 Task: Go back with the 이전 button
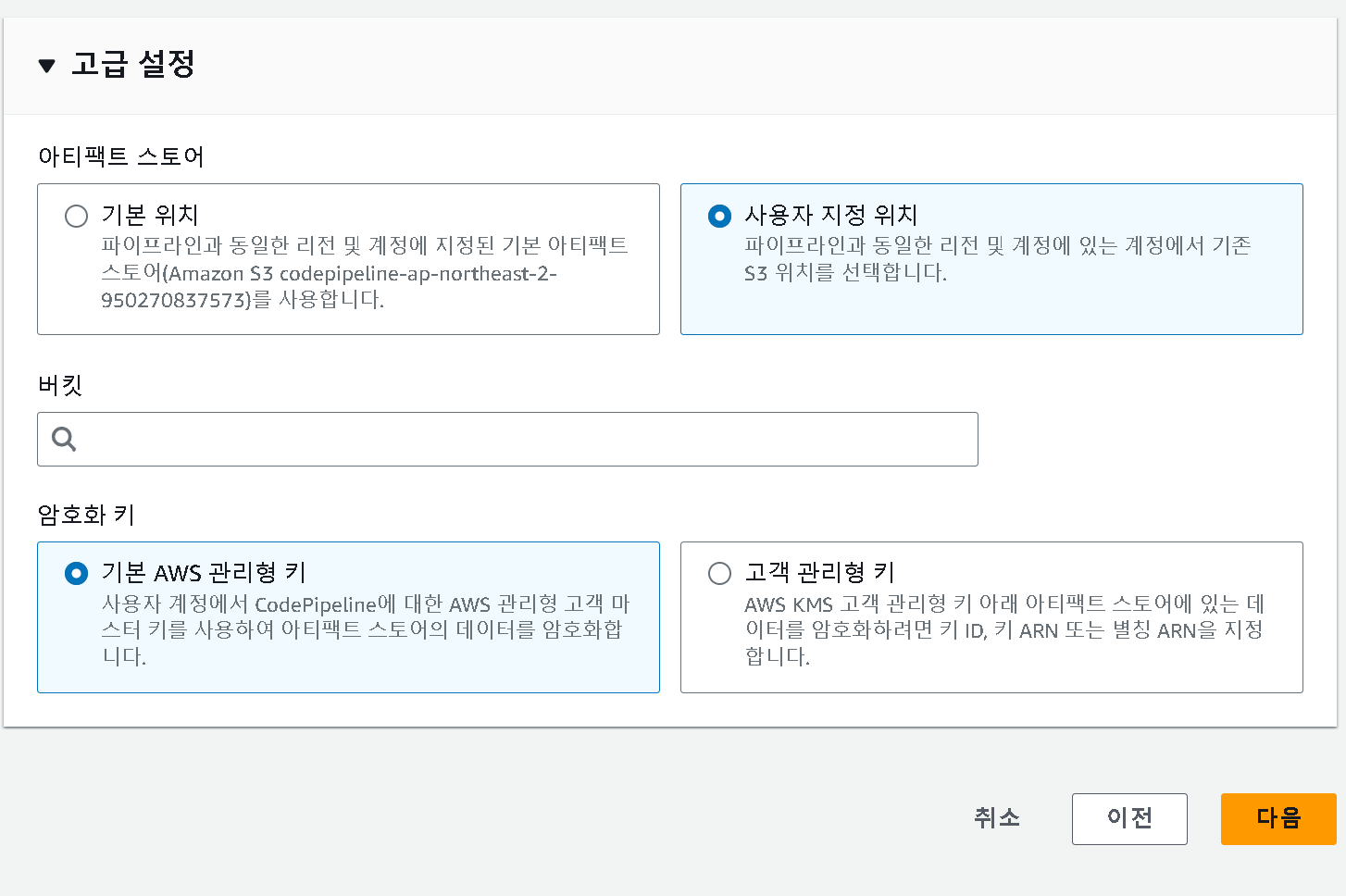1129,819
